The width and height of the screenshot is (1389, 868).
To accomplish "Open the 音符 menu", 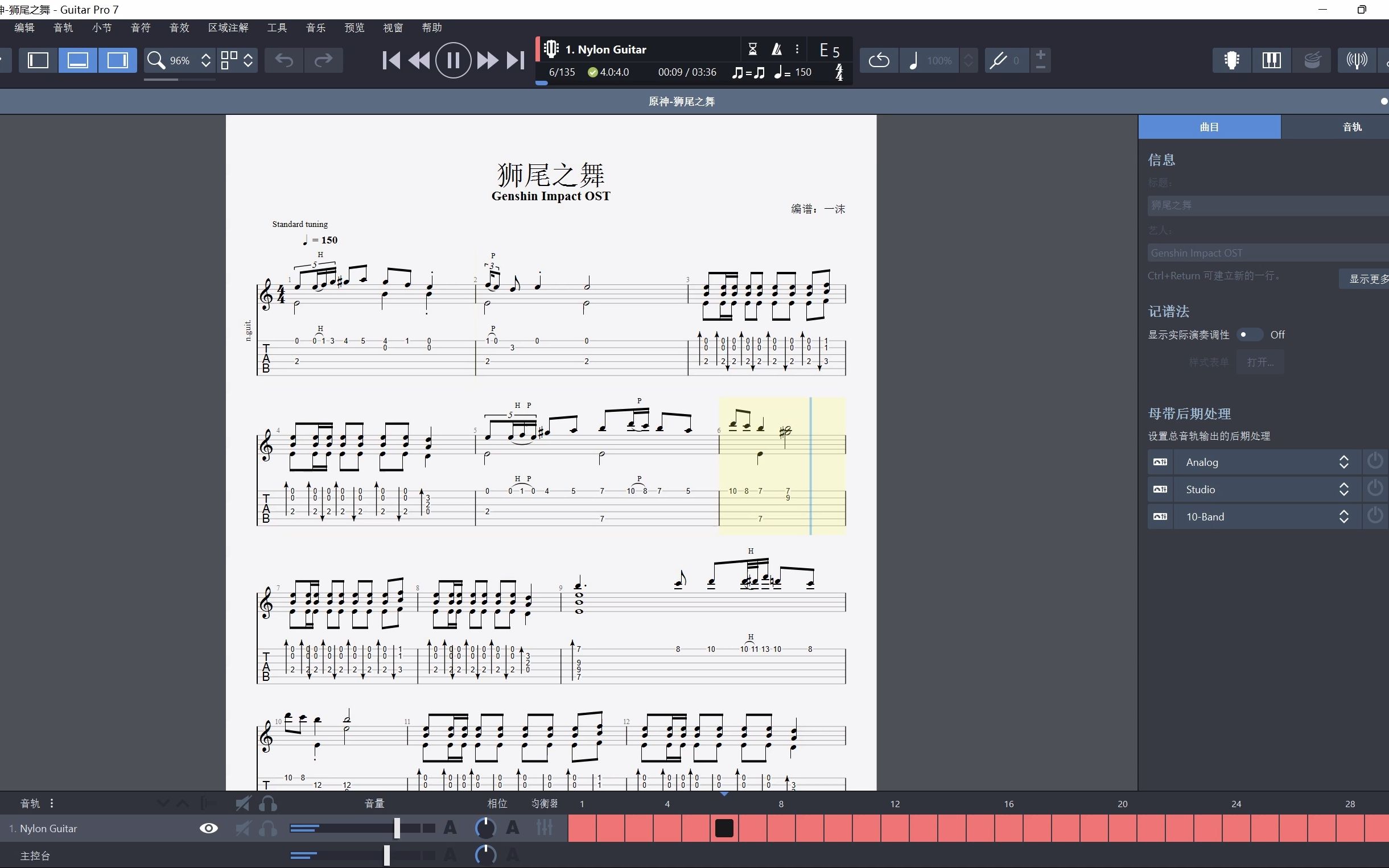I will point(141,27).
